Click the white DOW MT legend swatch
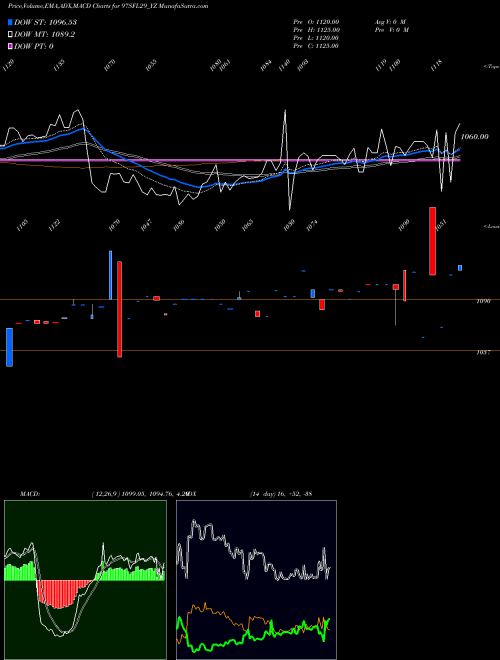 [10, 34]
